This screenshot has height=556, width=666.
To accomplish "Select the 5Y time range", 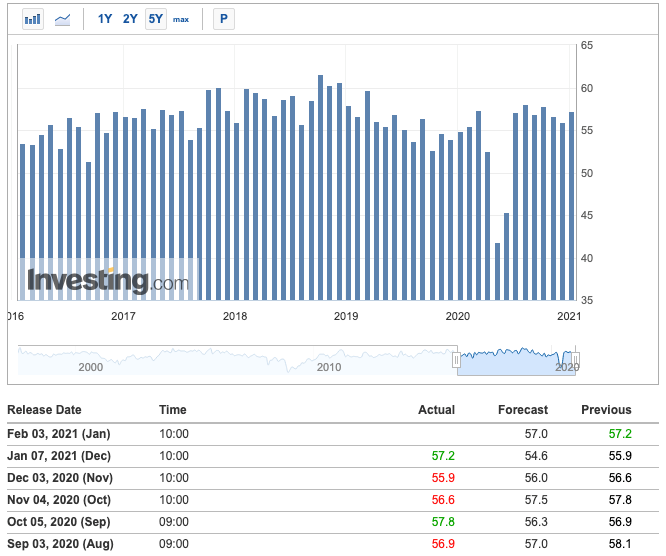I will coord(155,19).
